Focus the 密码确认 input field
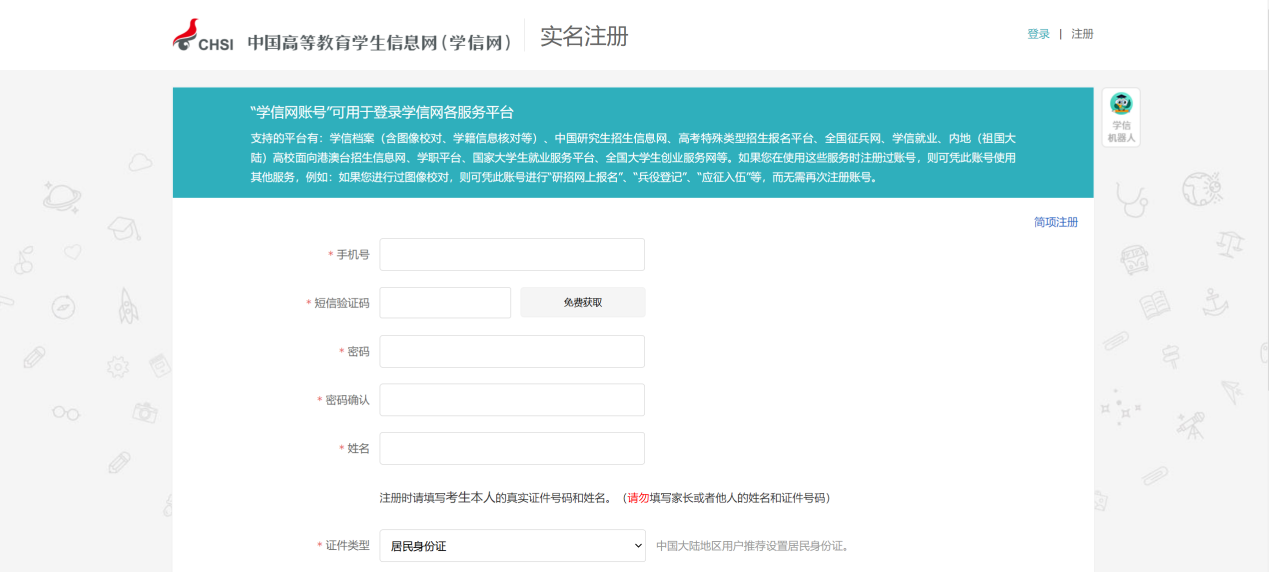The image size is (1269, 572). click(x=512, y=400)
